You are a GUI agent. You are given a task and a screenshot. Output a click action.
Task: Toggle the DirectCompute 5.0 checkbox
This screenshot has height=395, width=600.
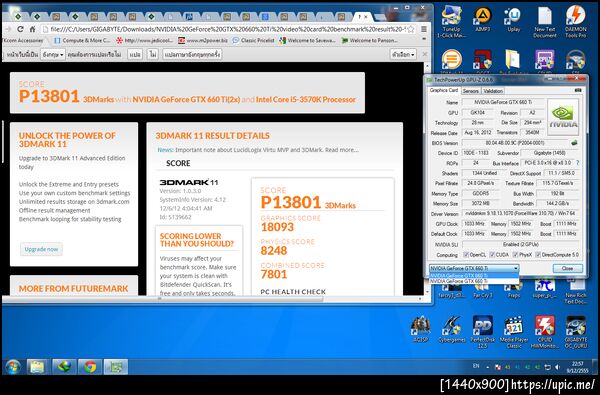coord(538,255)
